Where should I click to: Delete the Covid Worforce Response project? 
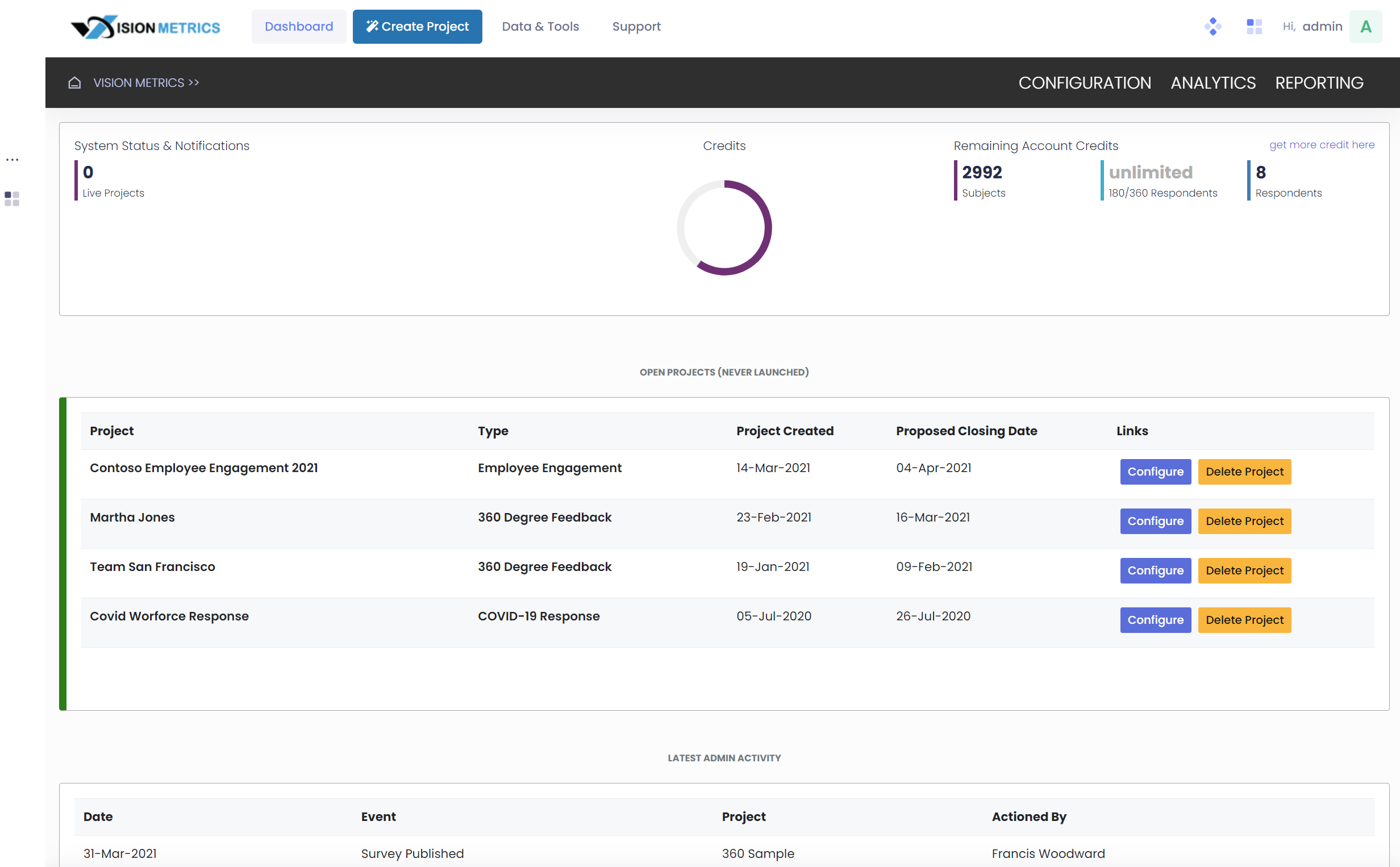(1244, 620)
